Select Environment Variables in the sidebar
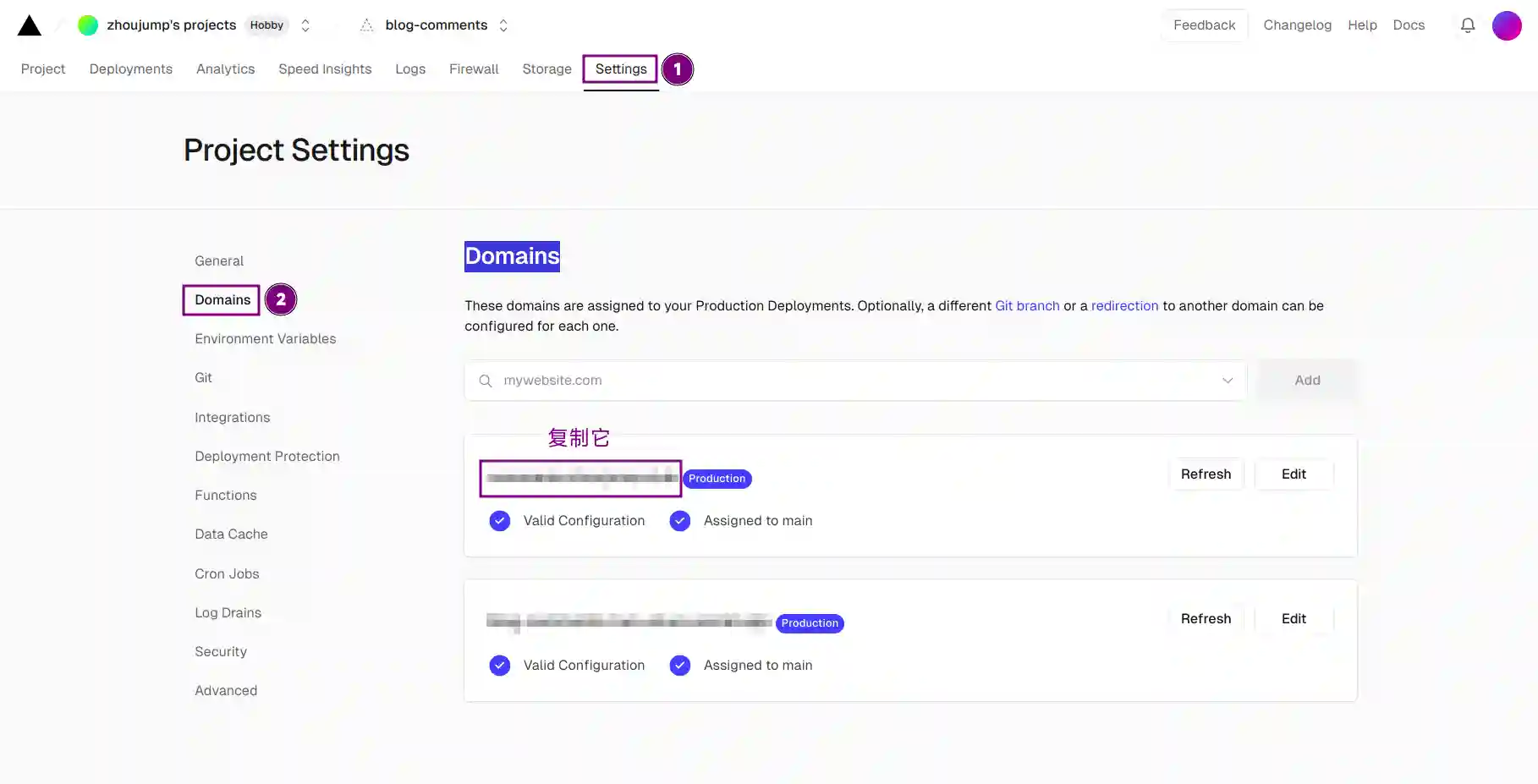 tap(265, 338)
